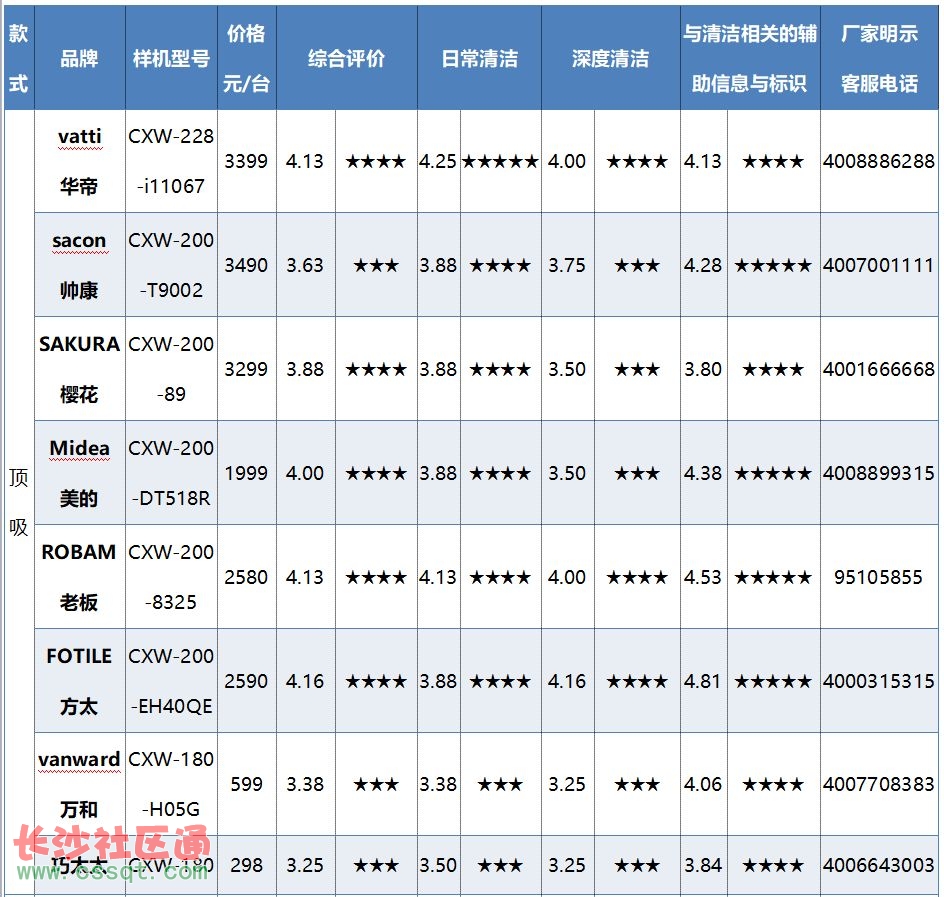Click the 厂家明示客服电话 header cell
This screenshot has height=897, width=944.
(879, 58)
